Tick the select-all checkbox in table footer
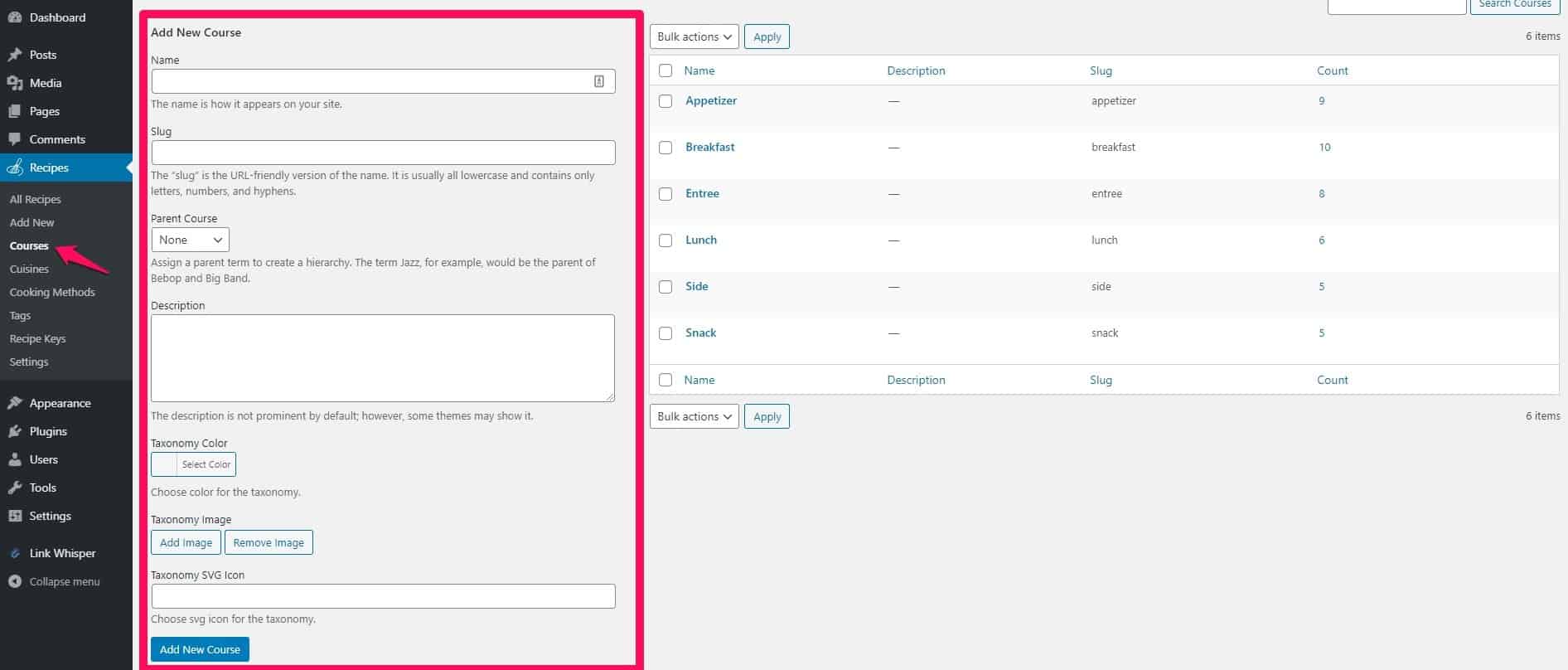The image size is (1568, 670). 665,380
